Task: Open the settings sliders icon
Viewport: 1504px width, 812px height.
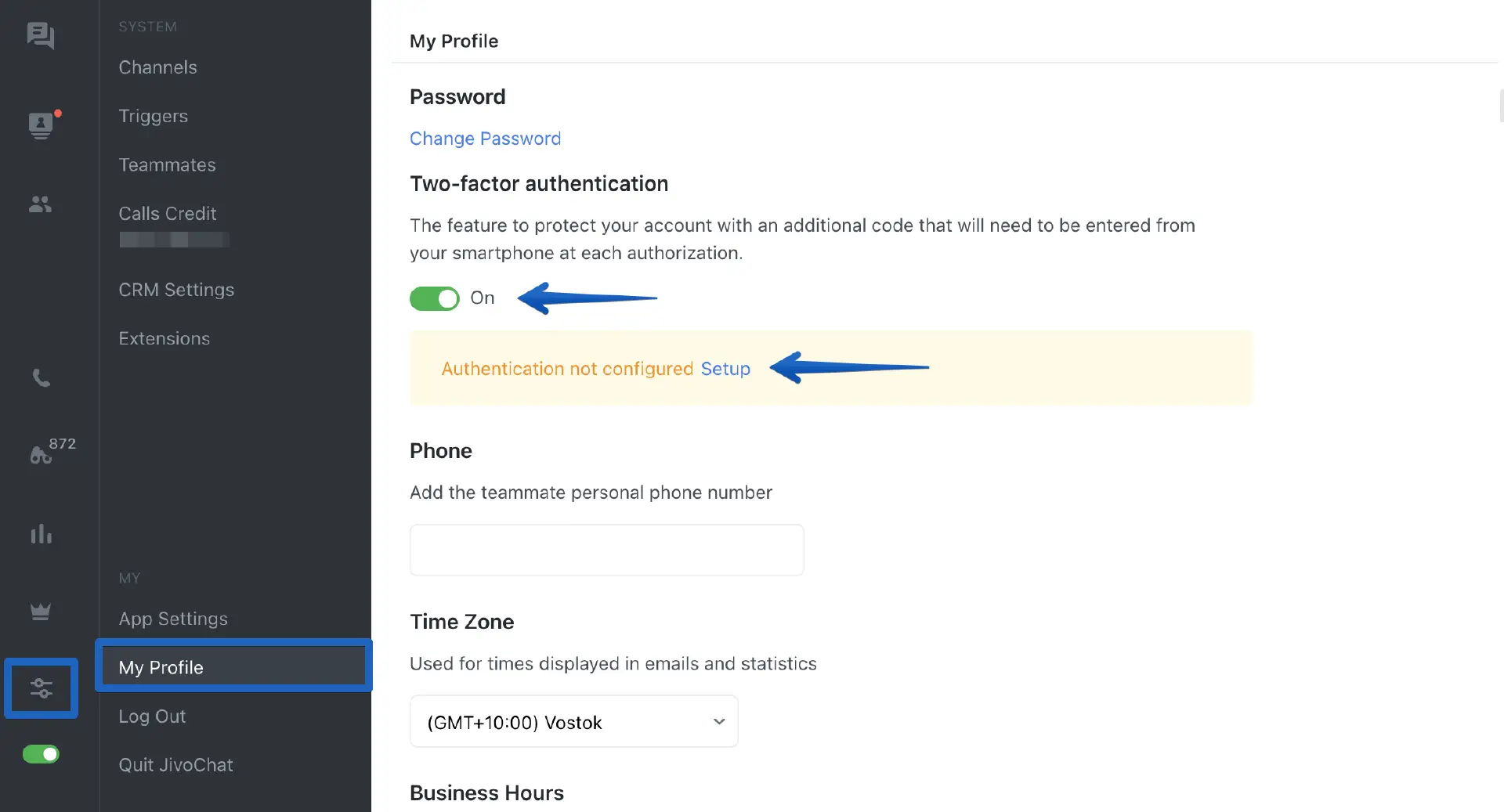Action: (x=41, y=688)
